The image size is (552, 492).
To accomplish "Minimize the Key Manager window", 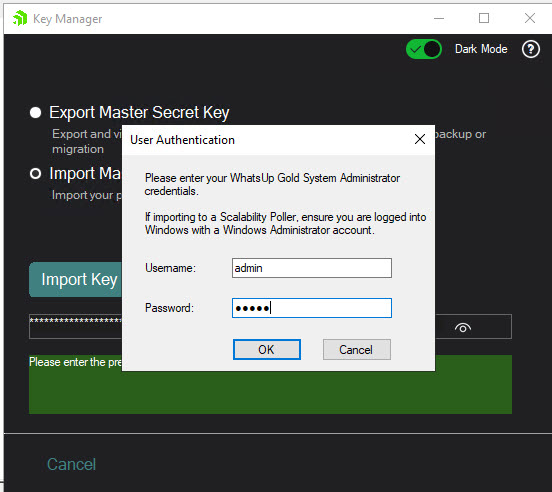I will [439, 18].
